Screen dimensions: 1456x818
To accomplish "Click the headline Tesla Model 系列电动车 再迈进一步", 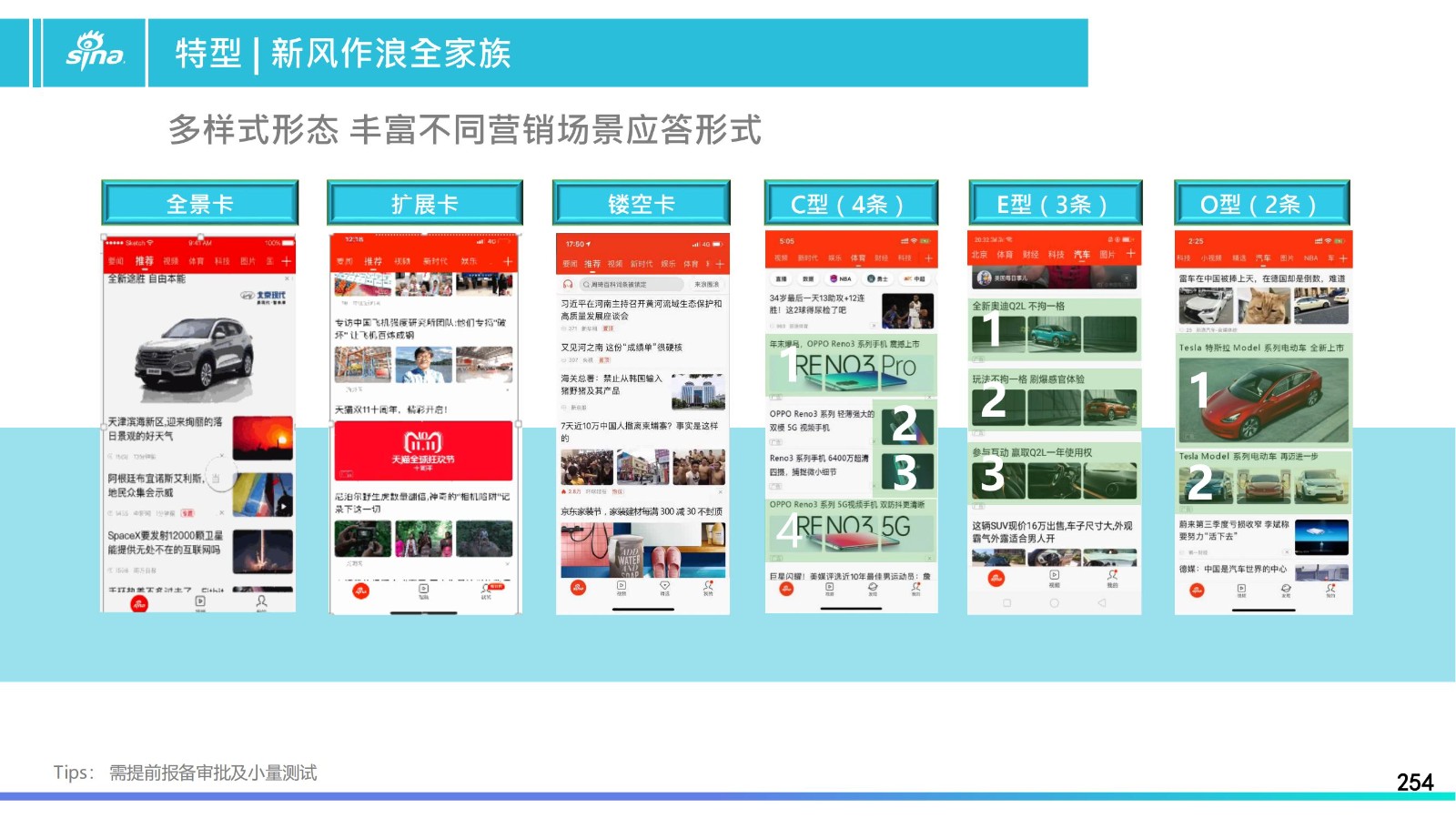I will [1249, 456].
